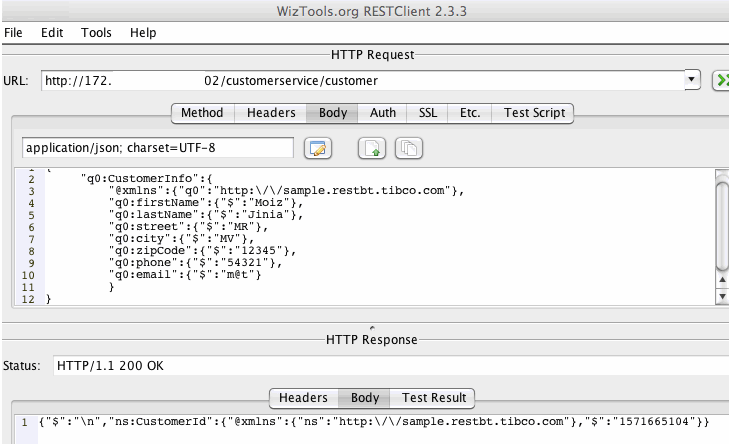Show the response Headers tab

click(304, 398)
